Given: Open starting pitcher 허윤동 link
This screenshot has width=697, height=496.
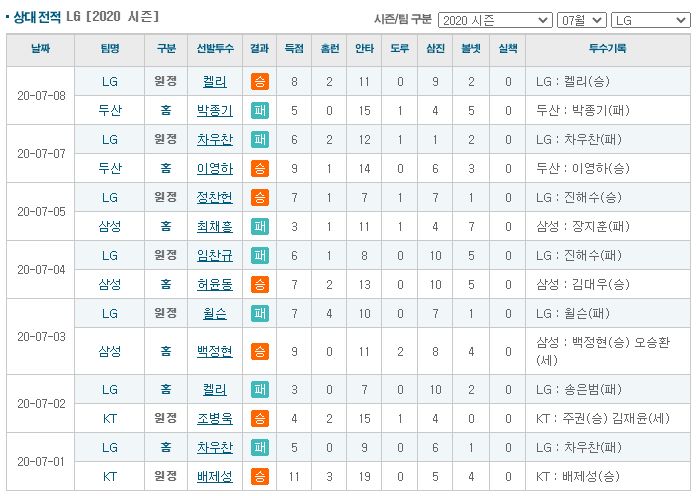Looking at the screenshot, I should pyautogui.click(x=215, y=284).
